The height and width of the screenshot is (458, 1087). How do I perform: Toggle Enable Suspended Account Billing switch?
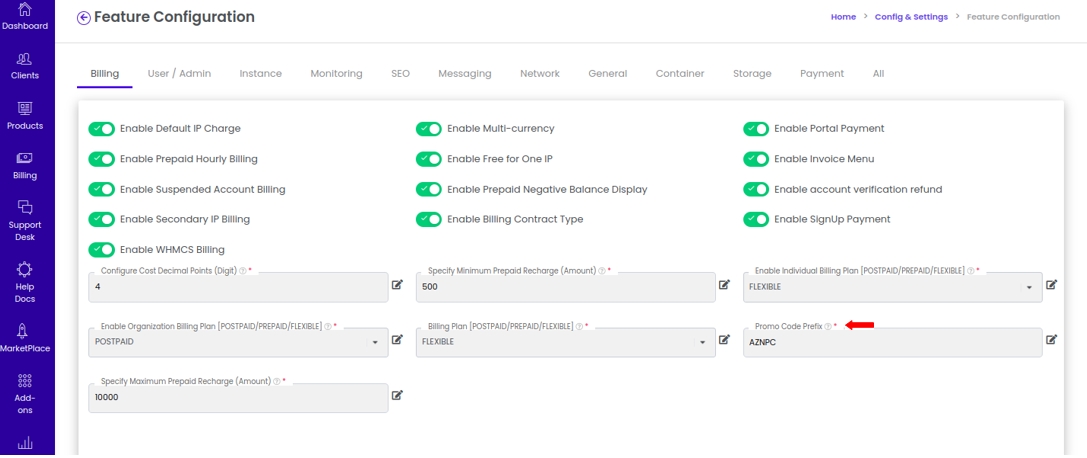101,189
